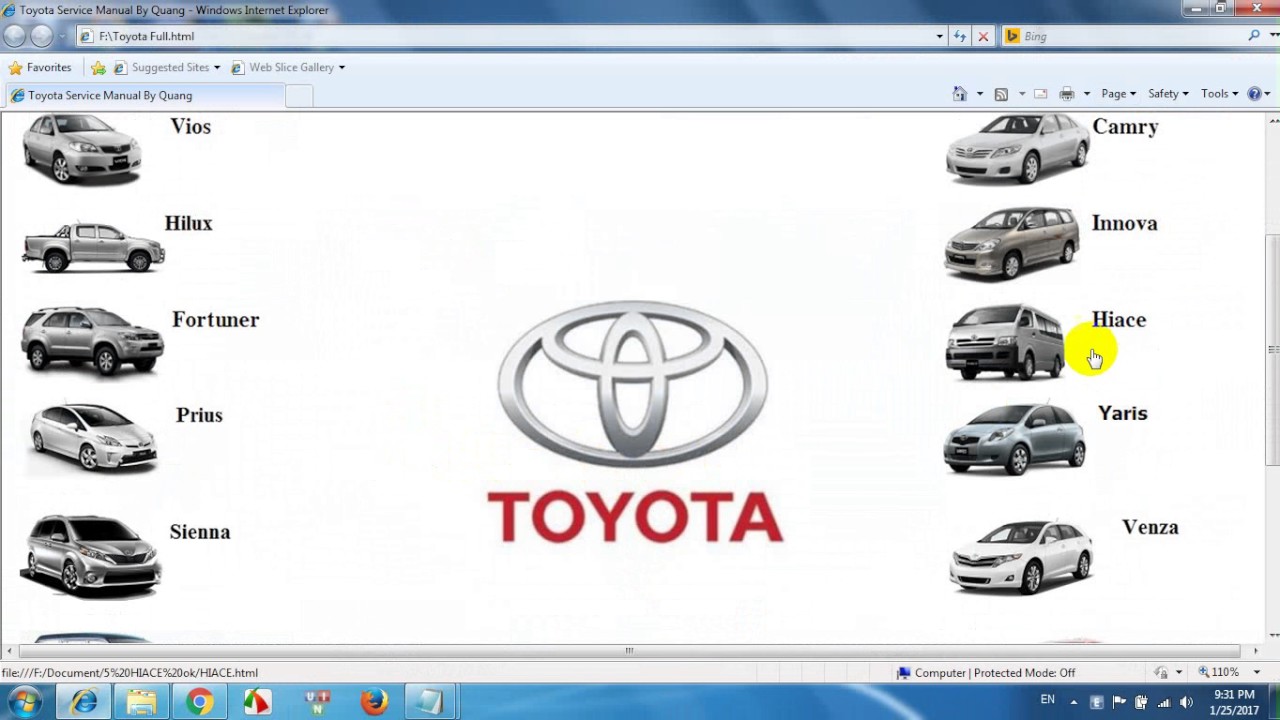
Task: Open the Vios manual link
Action: pyautogui.click(x=190, y=127)
